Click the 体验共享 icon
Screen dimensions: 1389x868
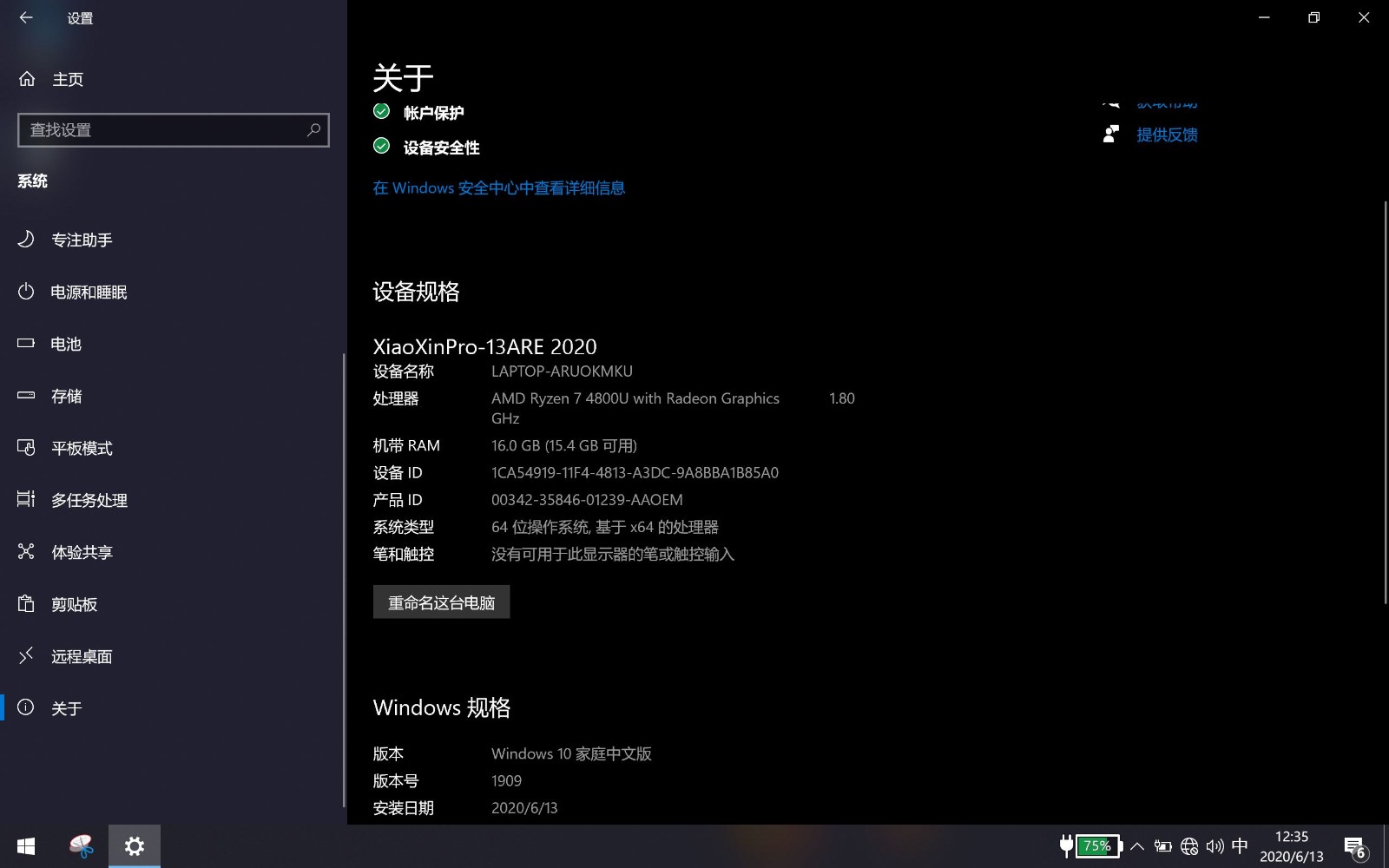tap(26, 551)
